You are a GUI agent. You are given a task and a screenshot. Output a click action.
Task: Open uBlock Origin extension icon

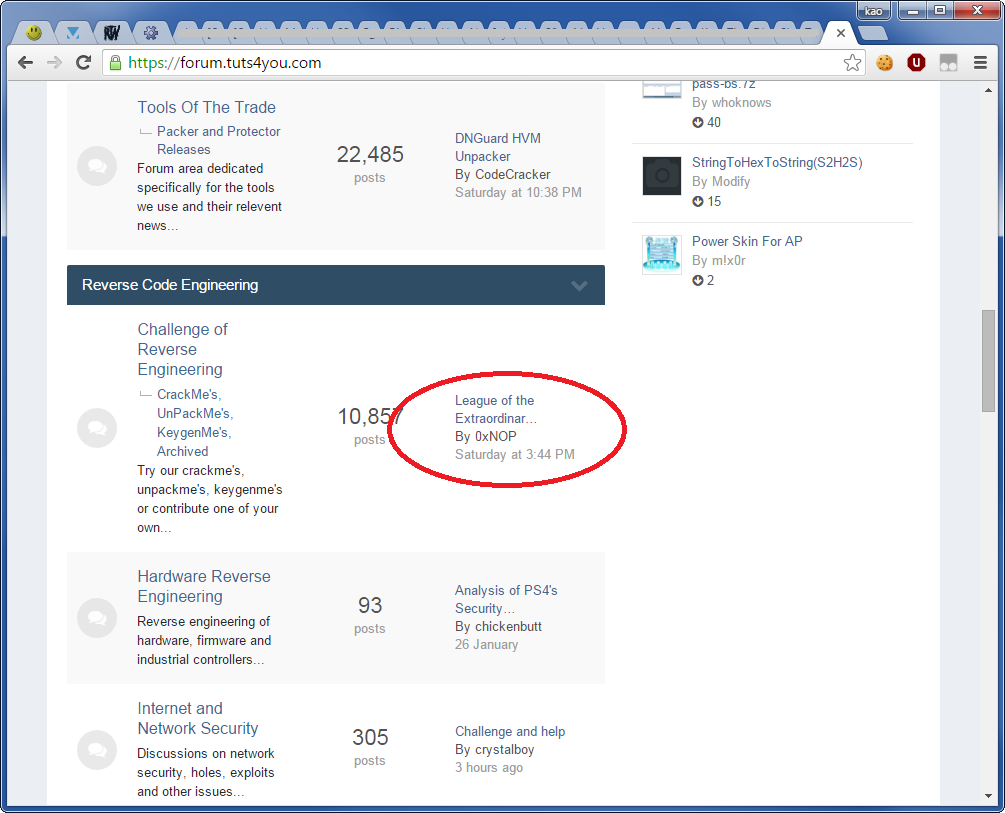(x=916, y=63)
